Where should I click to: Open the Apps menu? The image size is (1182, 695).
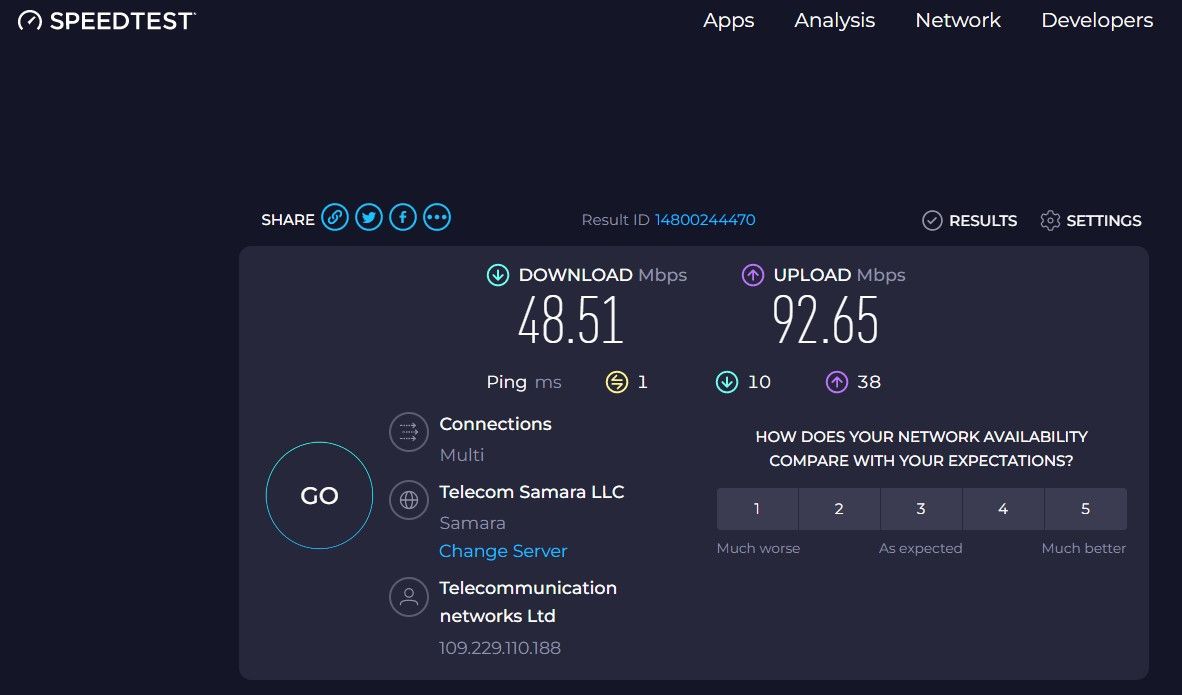point(728,21)
